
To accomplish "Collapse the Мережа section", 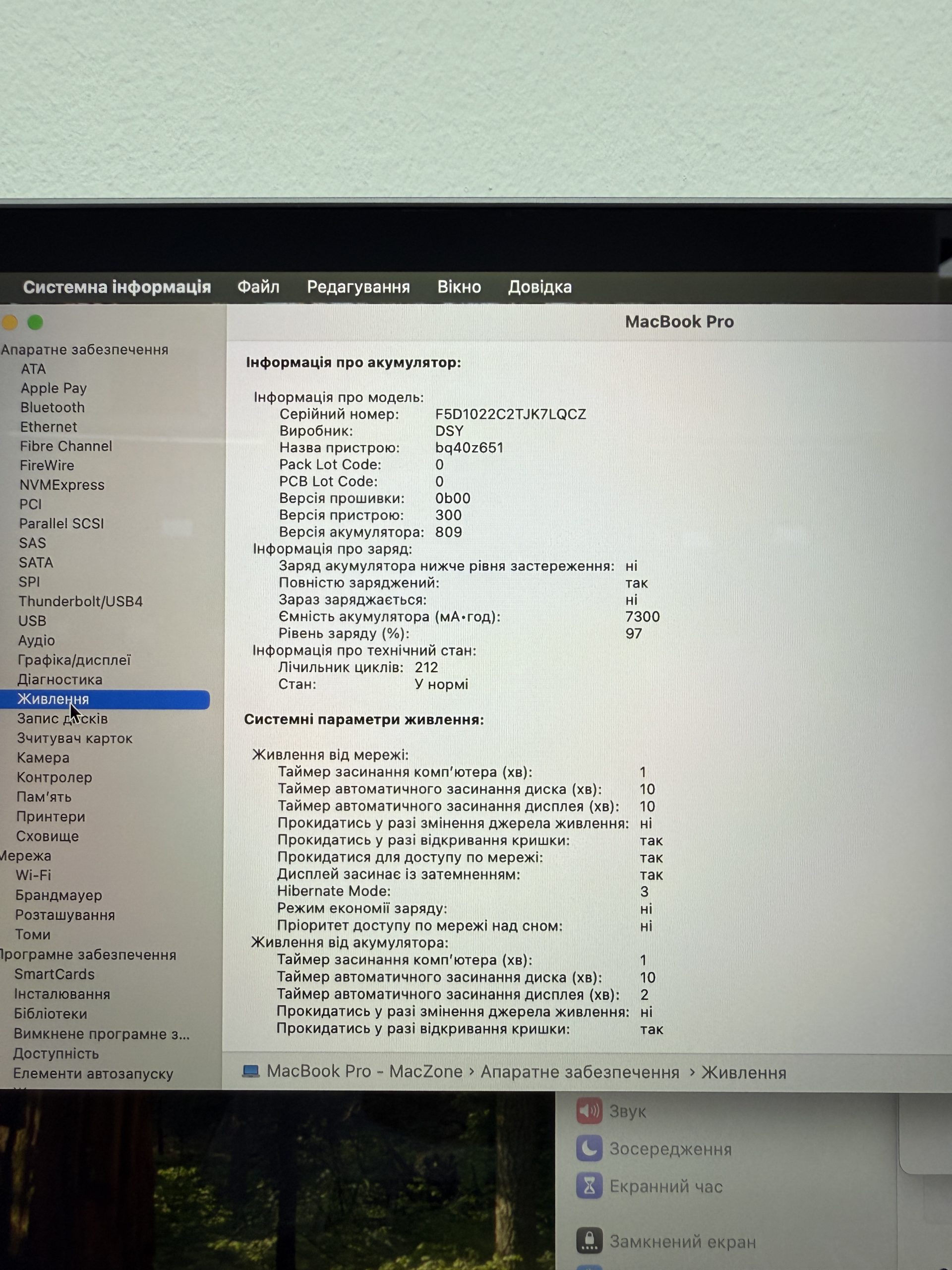I will (26, 855).
